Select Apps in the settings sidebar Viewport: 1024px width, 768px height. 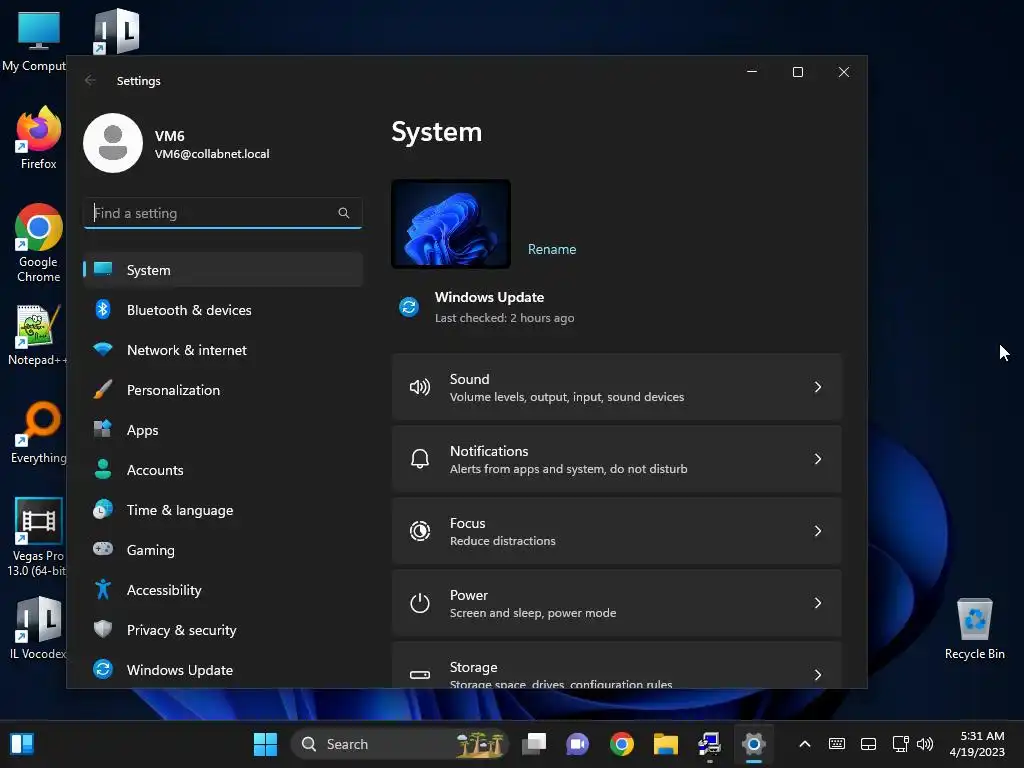point(223,430)
